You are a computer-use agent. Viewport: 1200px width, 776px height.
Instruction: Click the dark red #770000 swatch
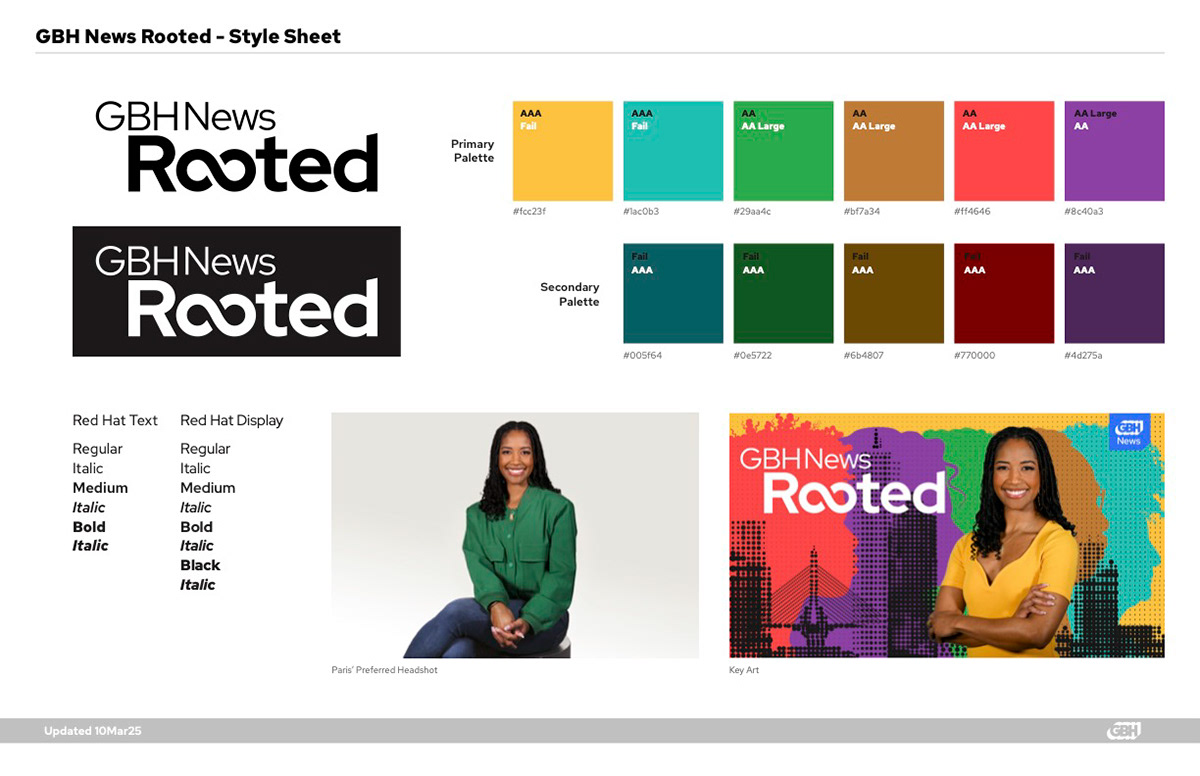click(1004, 294)
